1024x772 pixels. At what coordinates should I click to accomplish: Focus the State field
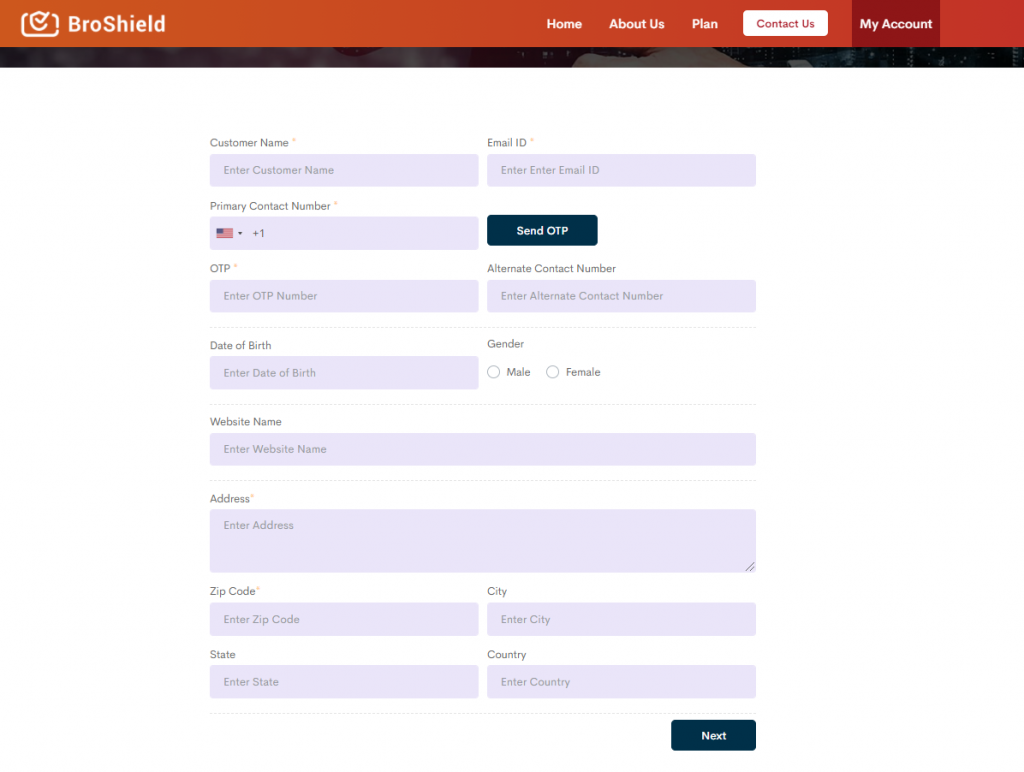(x=344, y=682)
